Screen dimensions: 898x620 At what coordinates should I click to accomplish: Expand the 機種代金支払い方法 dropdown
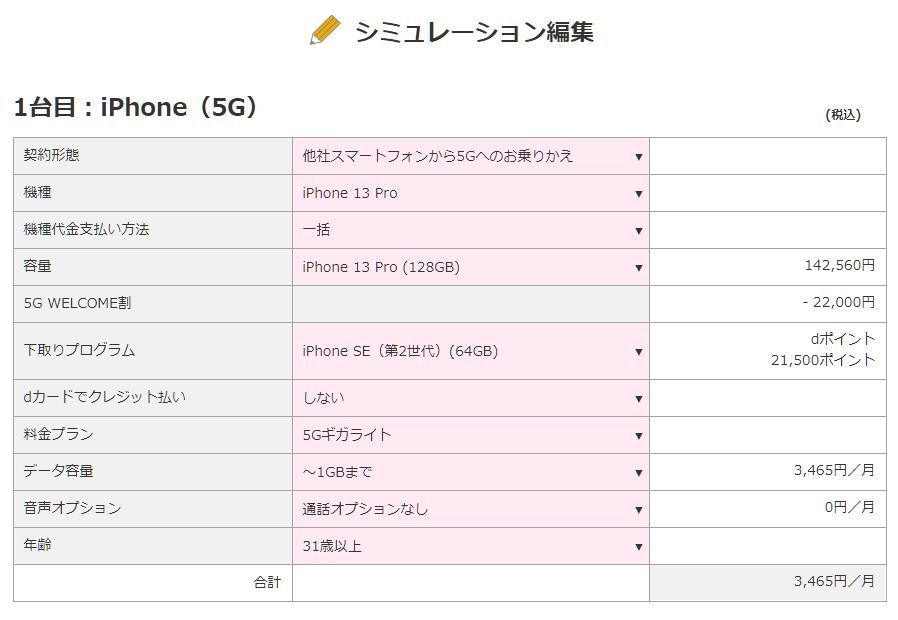click(471, 230)
